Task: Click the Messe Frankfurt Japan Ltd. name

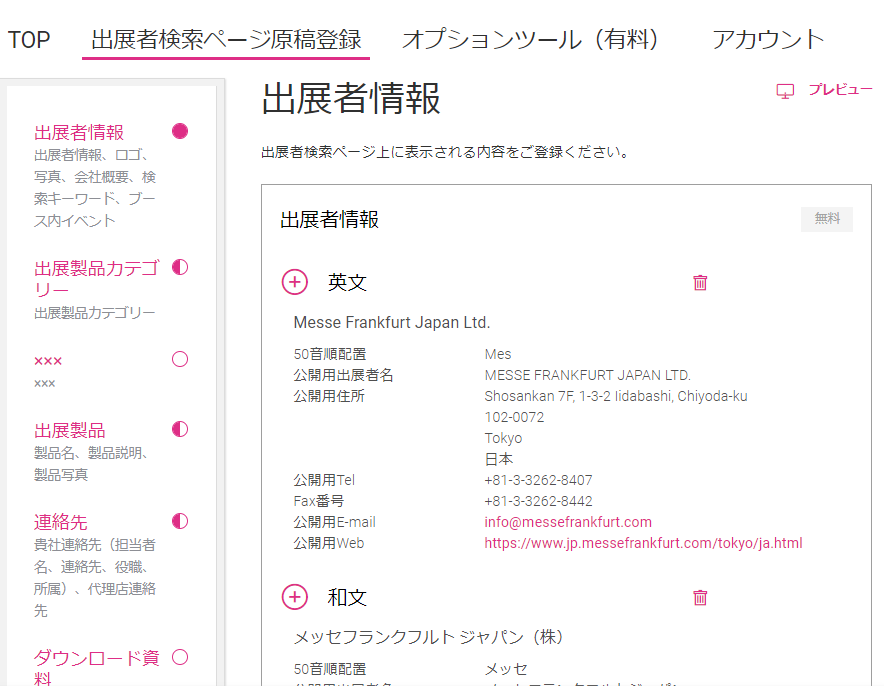Action: 392,322
